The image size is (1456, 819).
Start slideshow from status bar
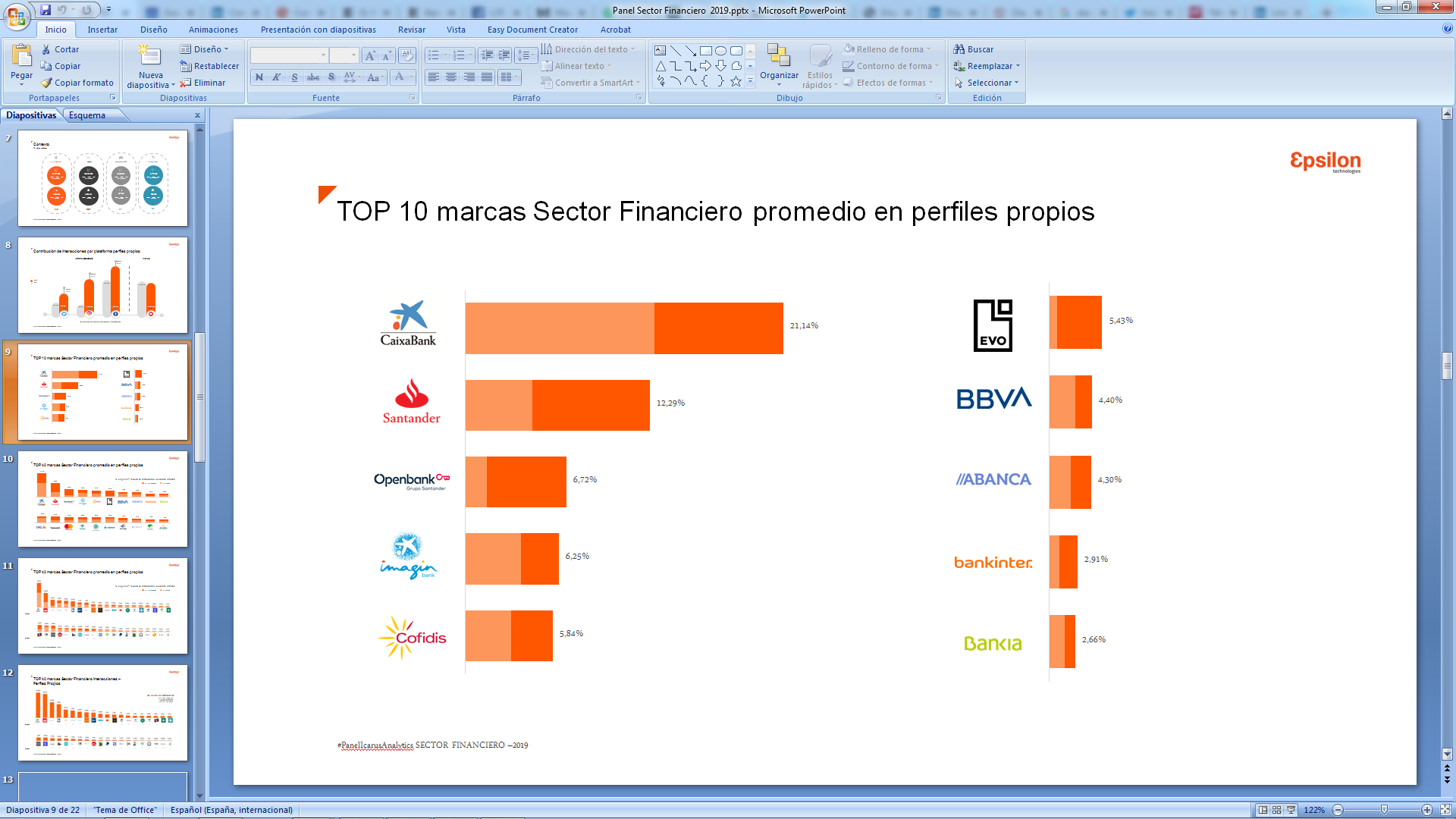(x=1291, y=810)
